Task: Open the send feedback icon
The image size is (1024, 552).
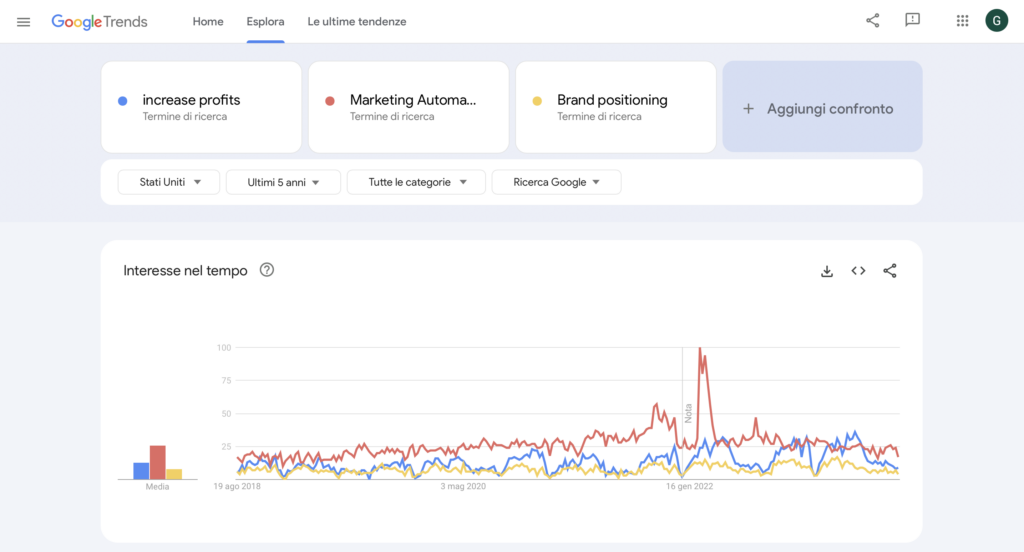Action: click(912, 21)
